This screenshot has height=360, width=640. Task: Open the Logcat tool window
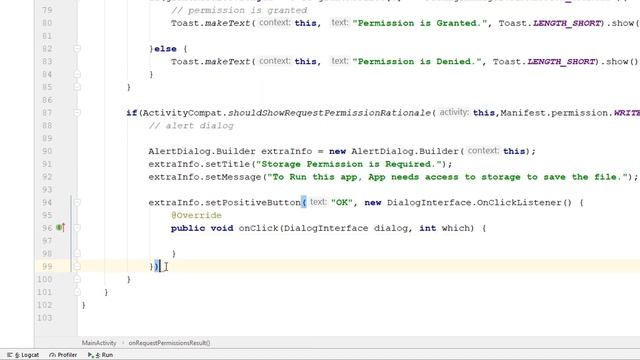23,355
